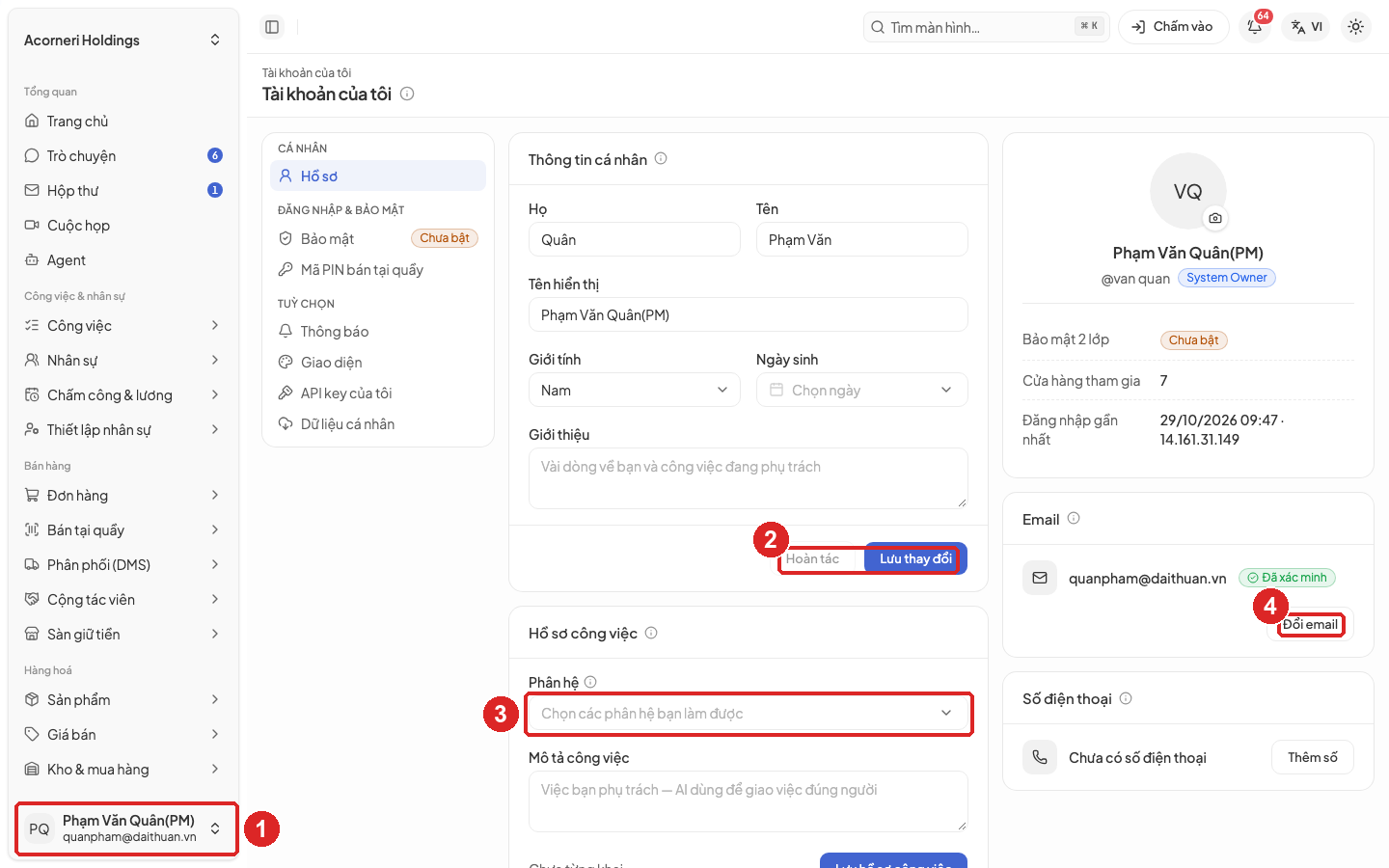
Task: Go to Mã PIN bán tại quầy
Action: (378, 270)
